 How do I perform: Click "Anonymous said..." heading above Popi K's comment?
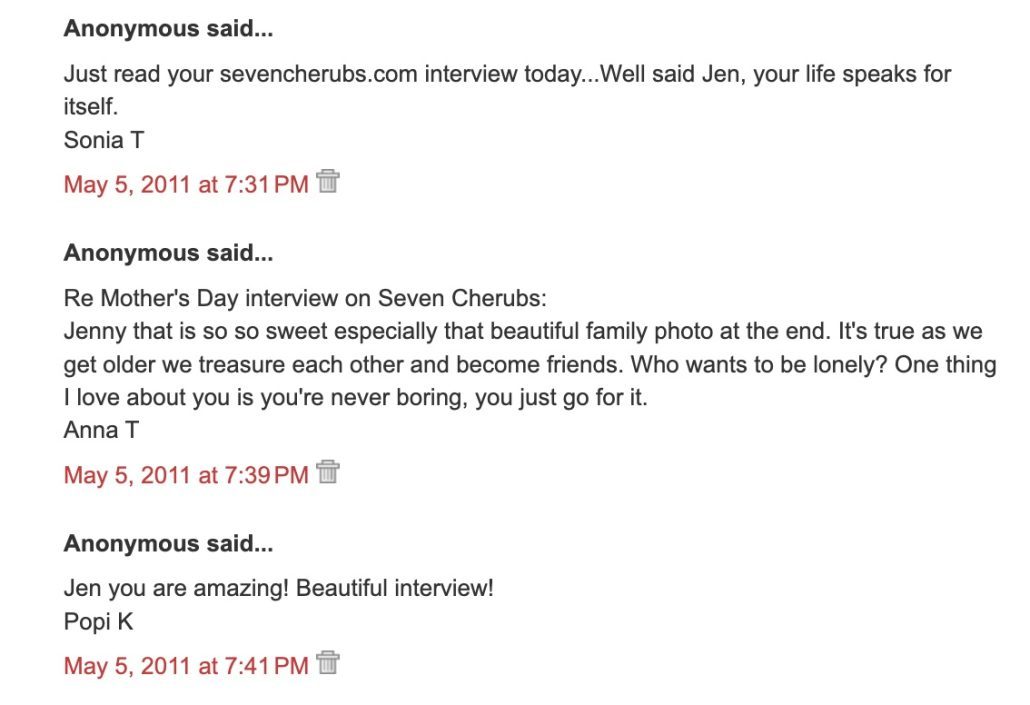click(x=168, y=544)
